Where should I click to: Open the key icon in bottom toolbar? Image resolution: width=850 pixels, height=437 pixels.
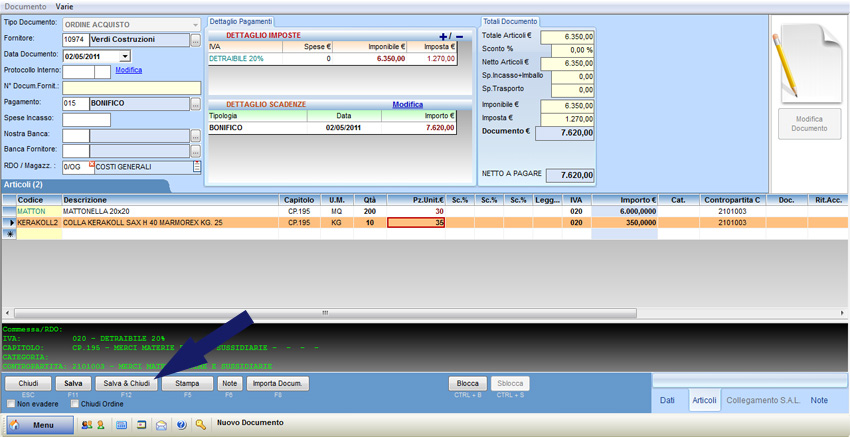pos(201,424)
